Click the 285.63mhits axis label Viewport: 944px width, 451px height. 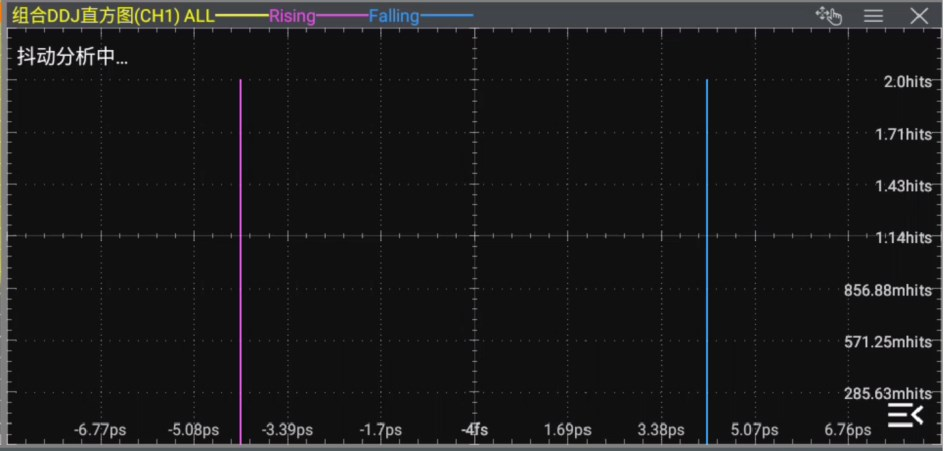tap(888, 393)
